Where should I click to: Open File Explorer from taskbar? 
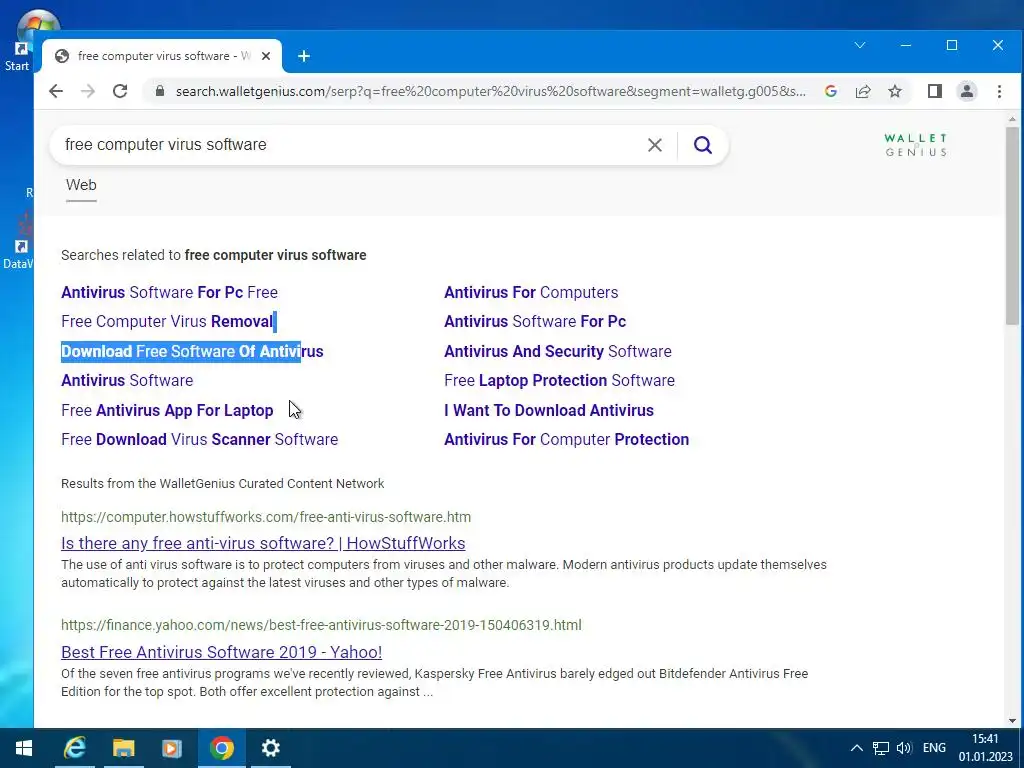(123, 748)
